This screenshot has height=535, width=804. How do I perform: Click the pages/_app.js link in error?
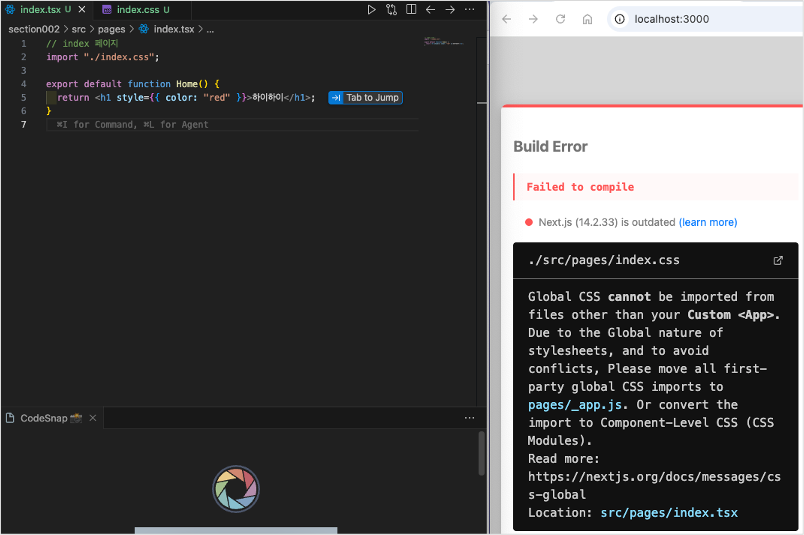coord(575,405)
